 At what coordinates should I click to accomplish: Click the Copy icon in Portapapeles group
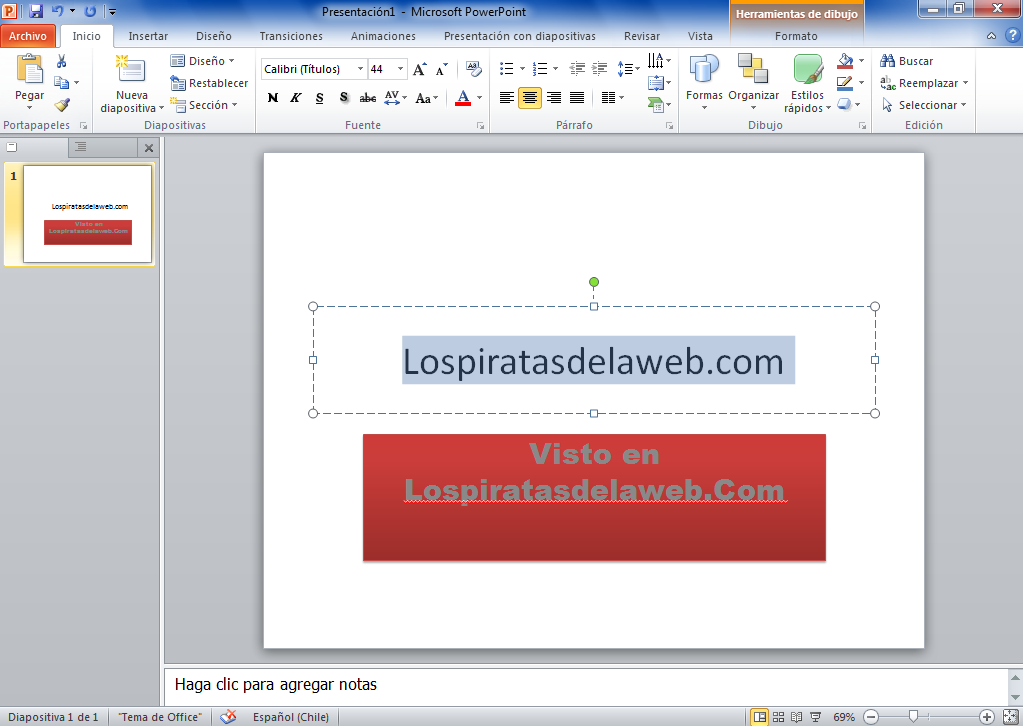click(61, 83)
